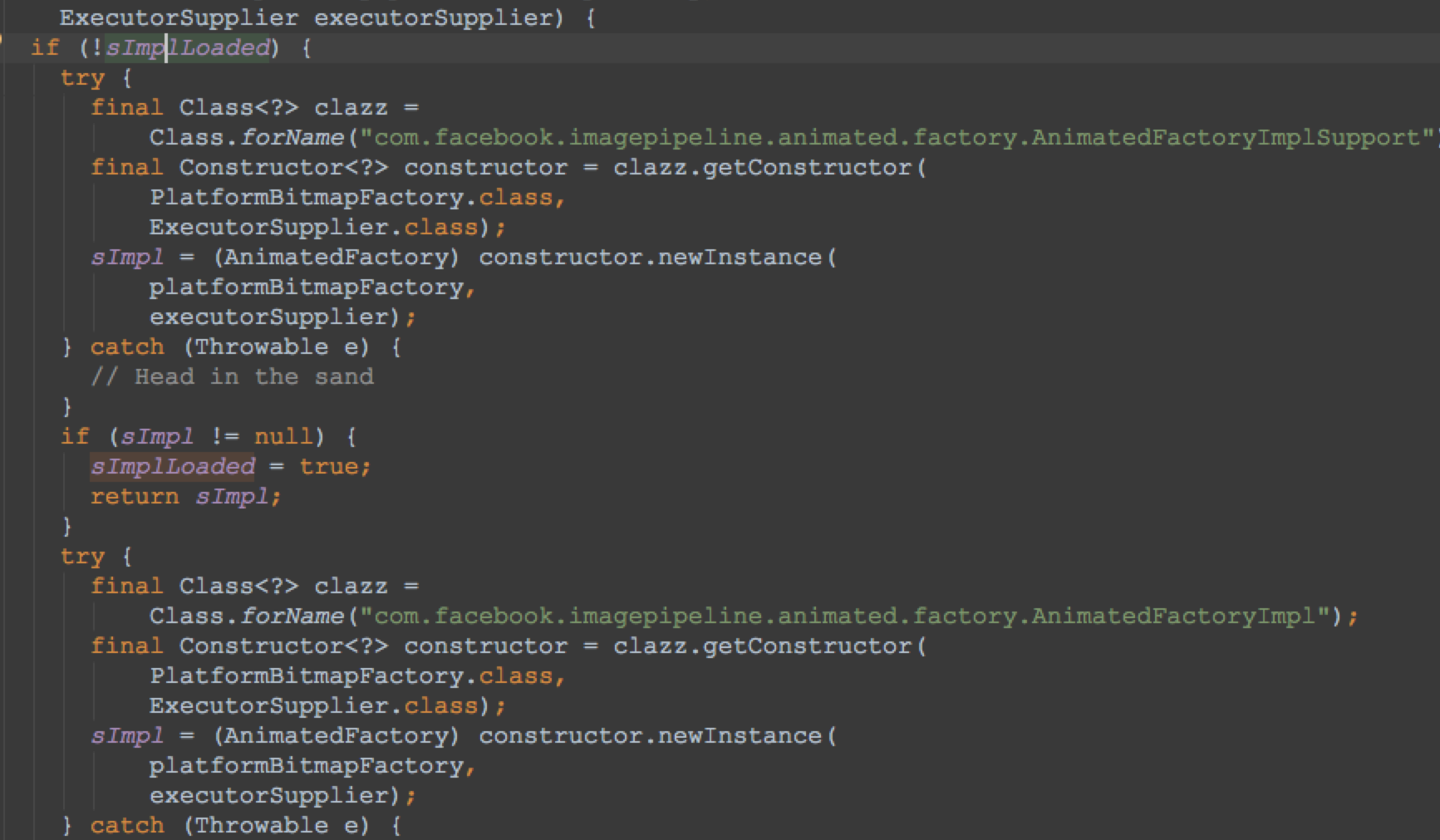Click the "!=" operator in the null check
The height and width of the screenshot is (840, 1440).
coord(224,436)
